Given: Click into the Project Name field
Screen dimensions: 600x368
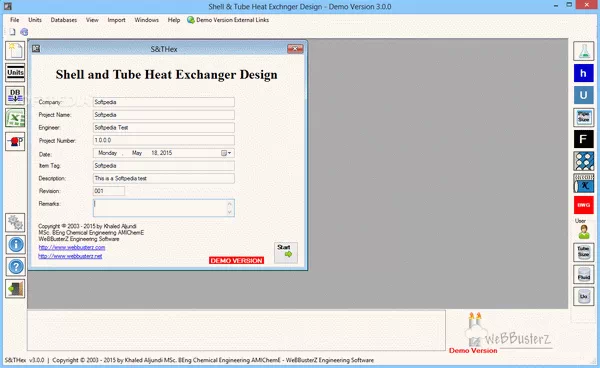Looking at the screenshot, I should 164,115.
